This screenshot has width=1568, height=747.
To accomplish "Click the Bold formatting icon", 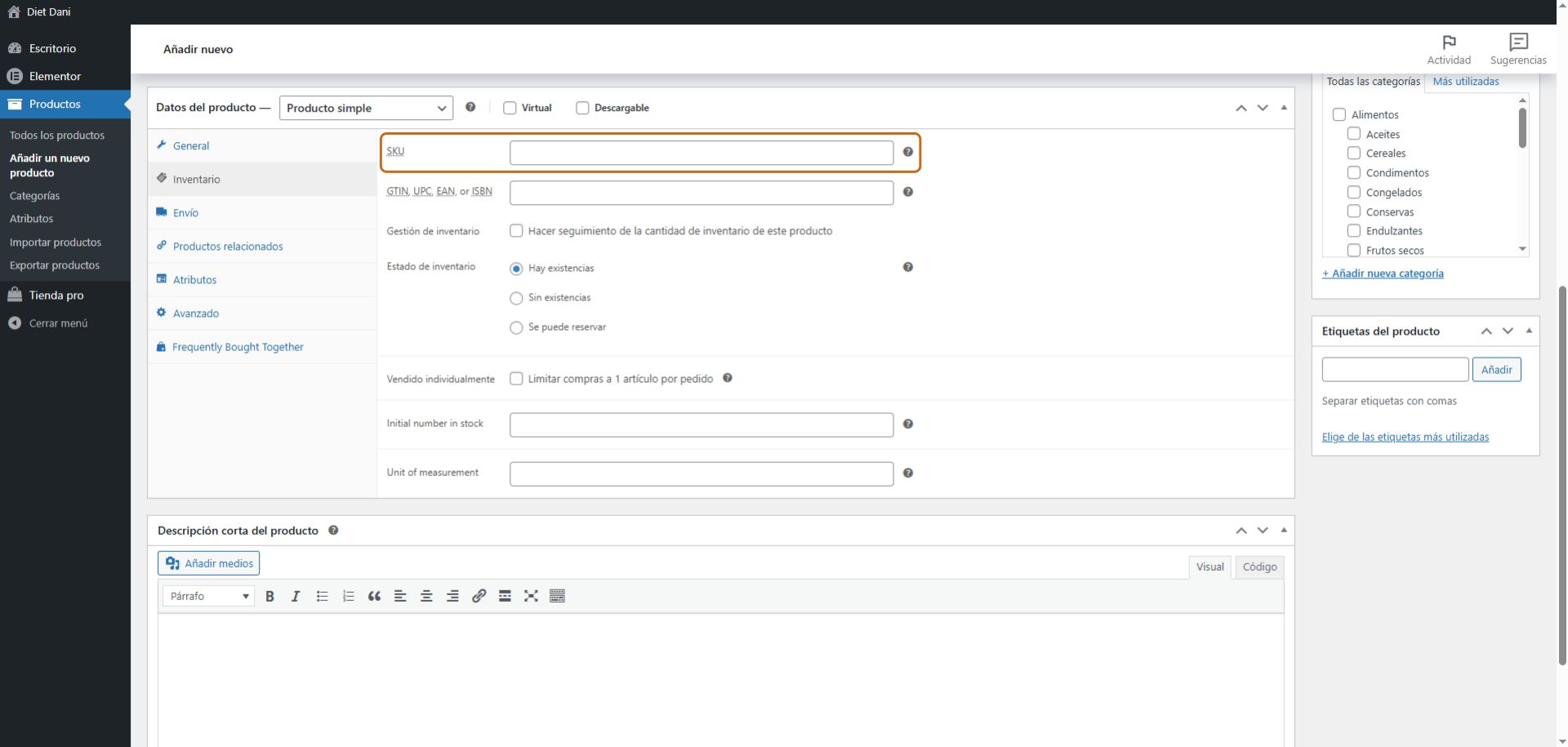I will click(269, 596).
